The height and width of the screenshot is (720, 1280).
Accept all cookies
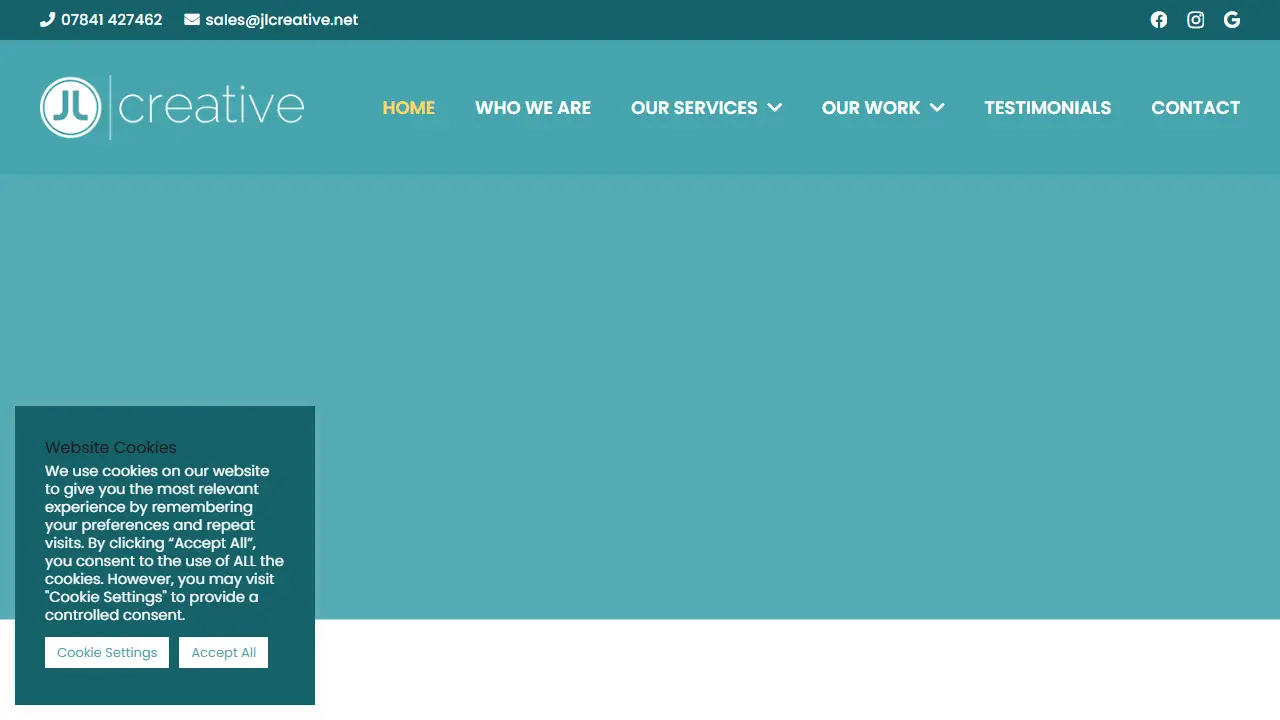click(x=224, y=653)
